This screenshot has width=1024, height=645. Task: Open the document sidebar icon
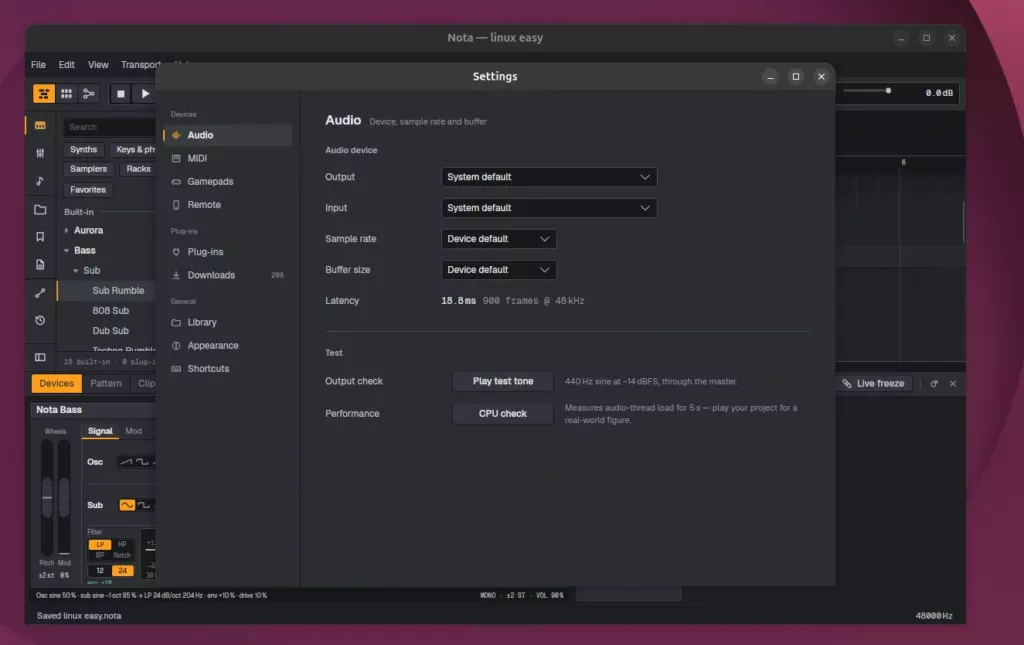tap(40, 264)
